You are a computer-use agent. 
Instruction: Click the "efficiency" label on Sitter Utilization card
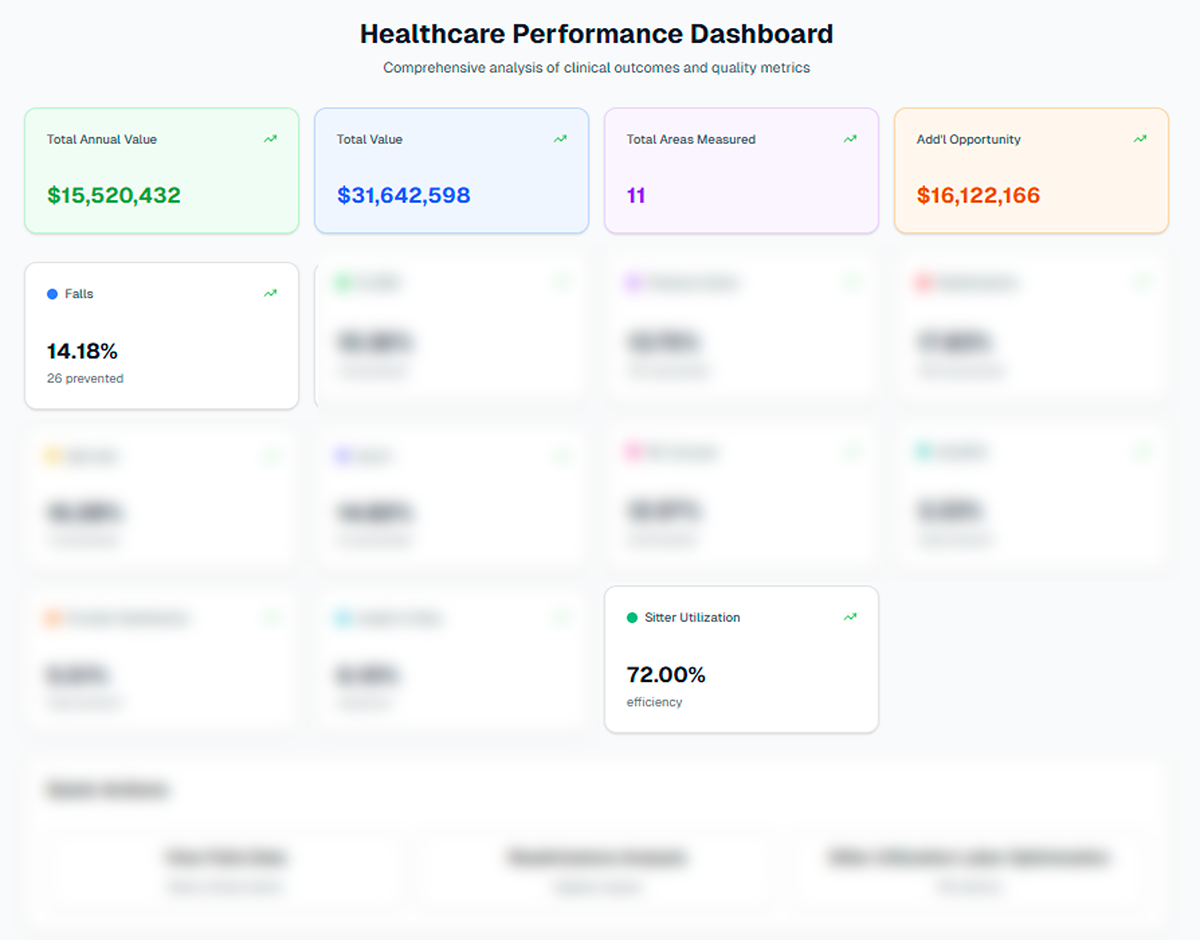654,701
